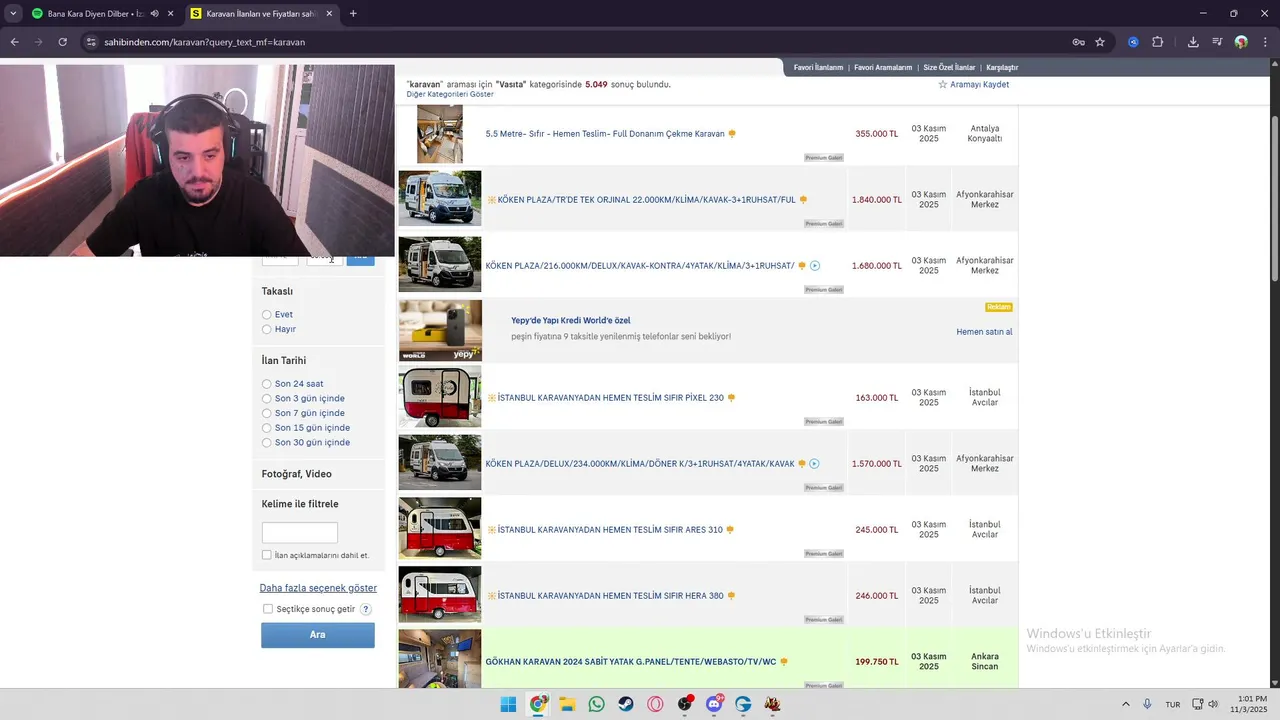
Task: Focus Kelime ile filtrele text field
Action: pyautogui.click(x=300, y=533)
